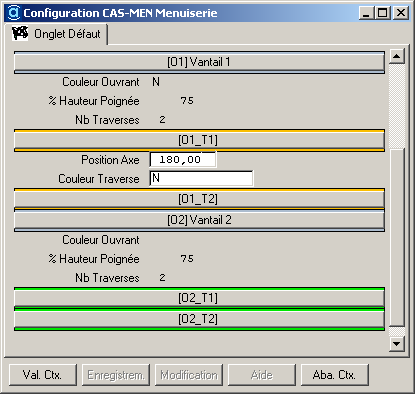Click the Modification button
415x394 pixels.
[x=189, y=375]
